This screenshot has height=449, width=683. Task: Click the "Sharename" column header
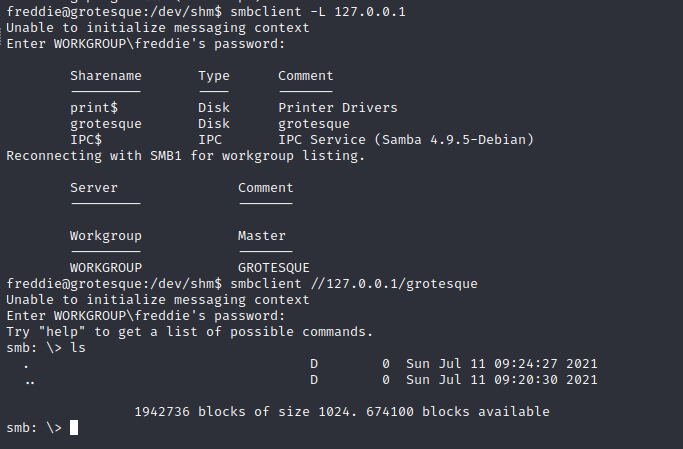[106, 76]
